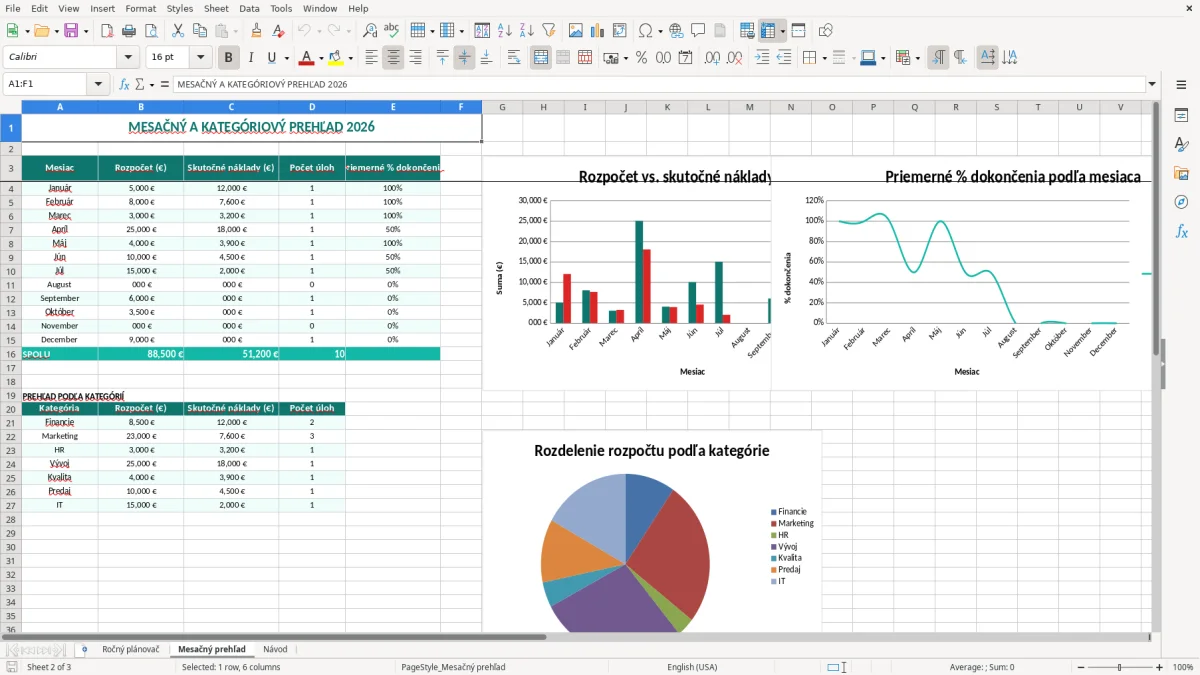The width and height of the screenshot is (1200, 675).
Task: Open the sidebar Navigator compass icon
Action: [x=1181, y=202]
